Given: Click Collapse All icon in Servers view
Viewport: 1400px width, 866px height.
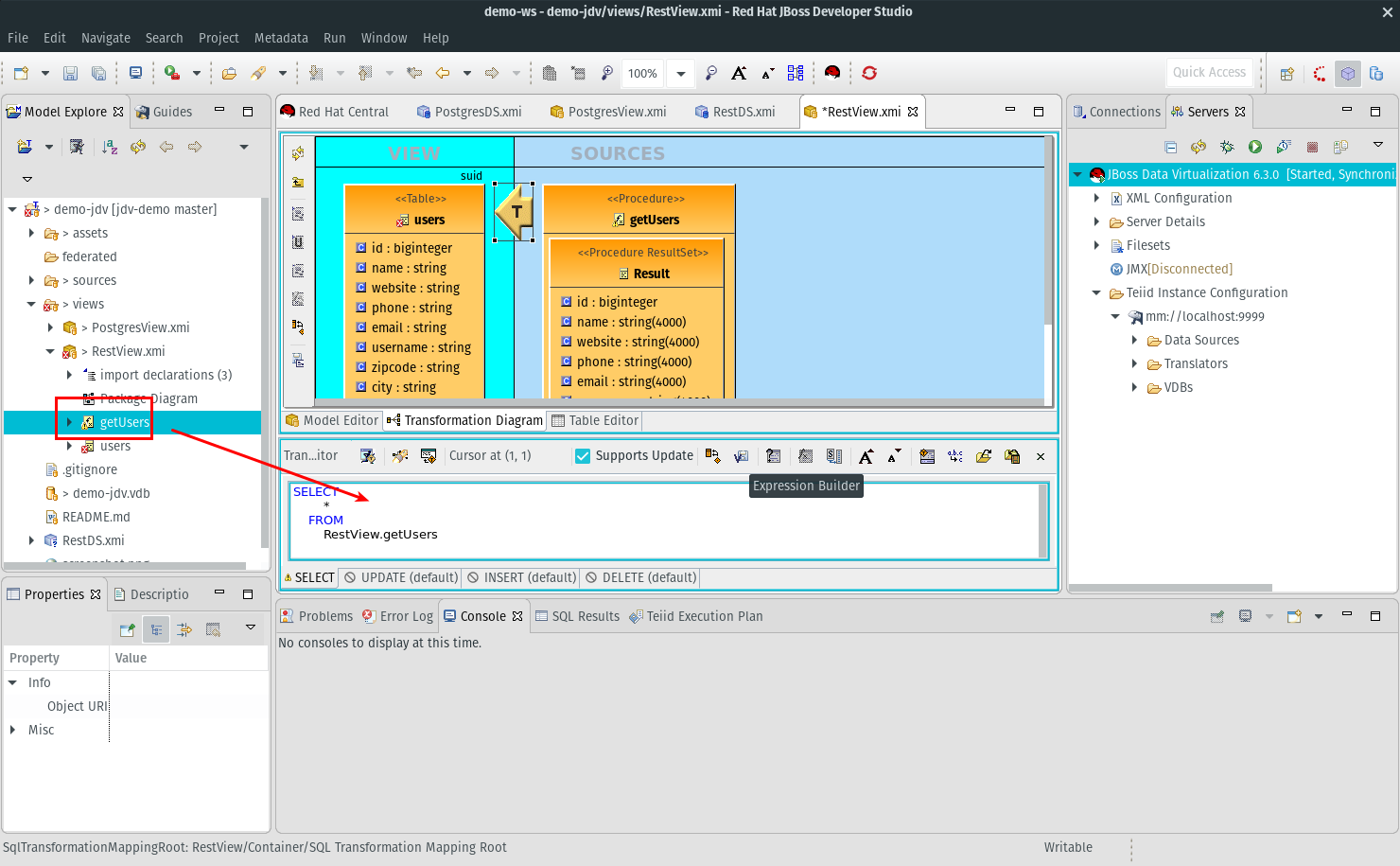Looking at the screenshot, I should (x=1170, y=147).
